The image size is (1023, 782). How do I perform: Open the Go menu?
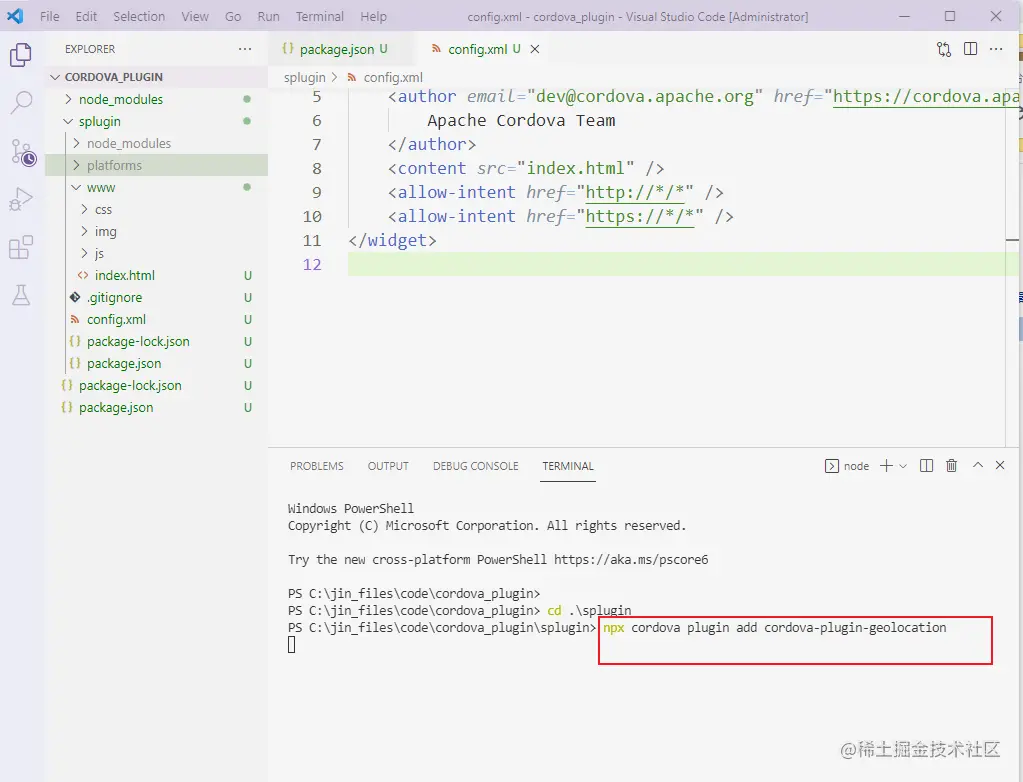233,16
